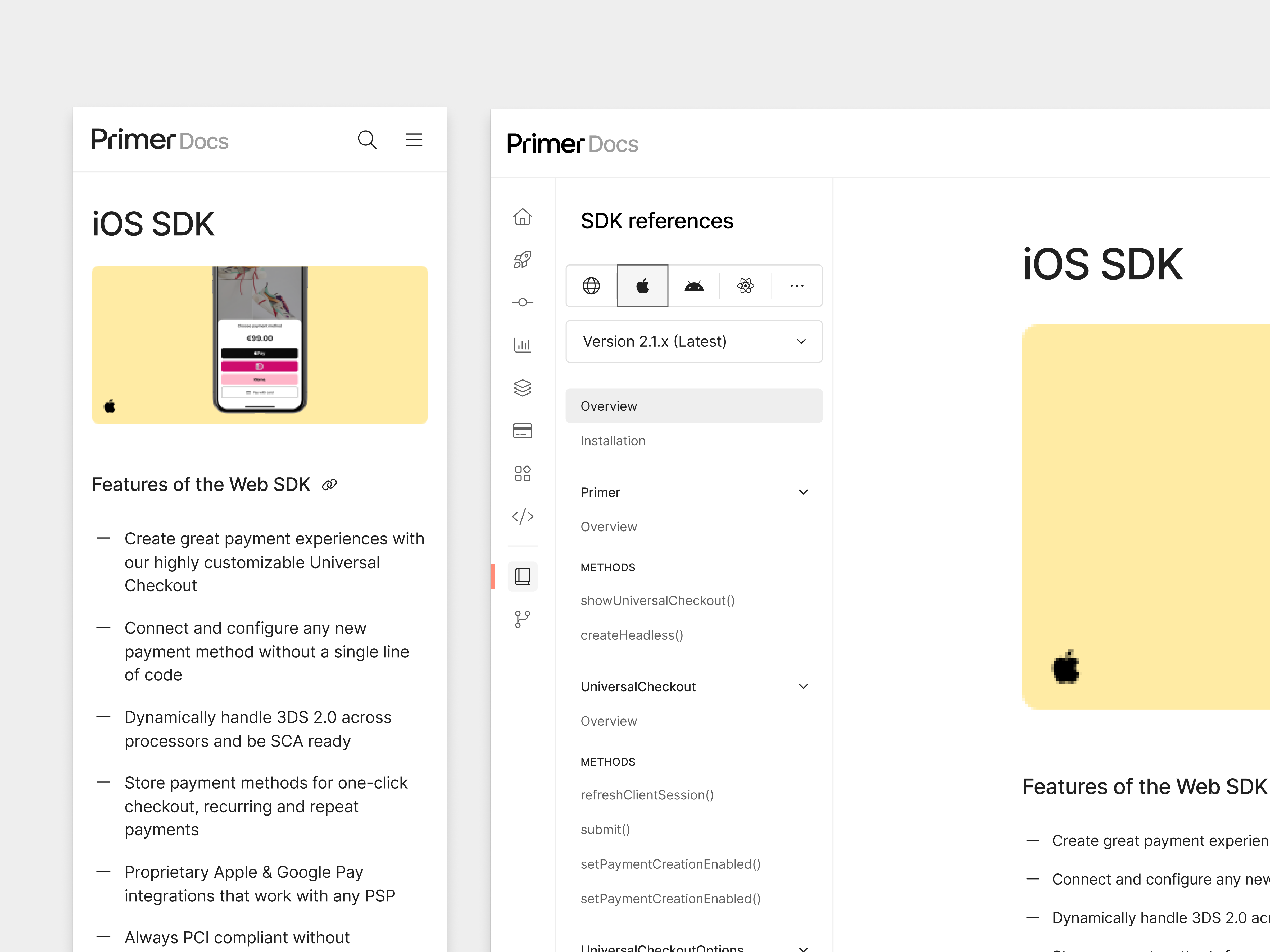Switch to the Web globe platform tab
Screen dimensions: 1270x952
[591, 286]
